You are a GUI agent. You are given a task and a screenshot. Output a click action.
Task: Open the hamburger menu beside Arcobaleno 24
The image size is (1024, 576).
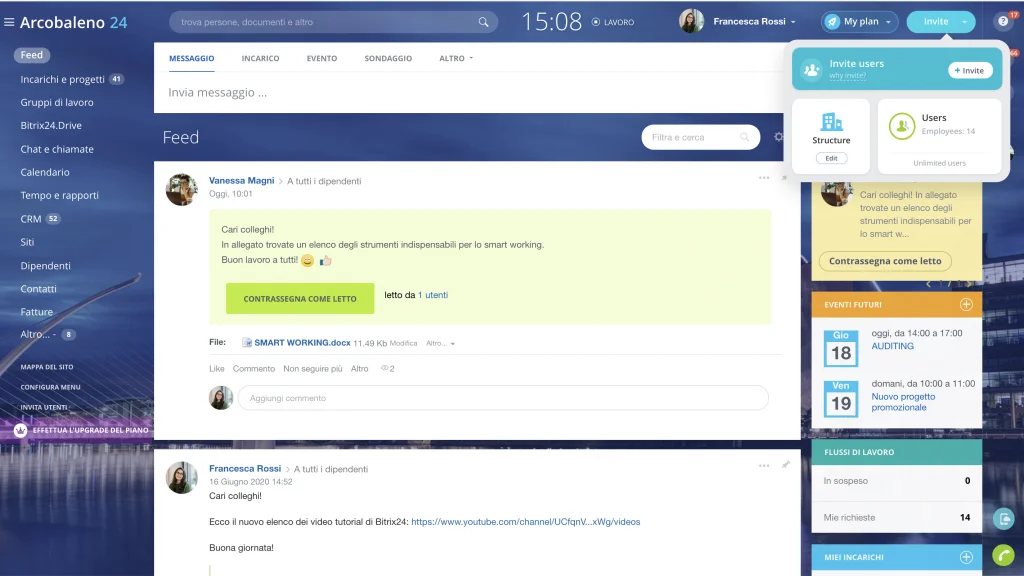tap(9, 22)
